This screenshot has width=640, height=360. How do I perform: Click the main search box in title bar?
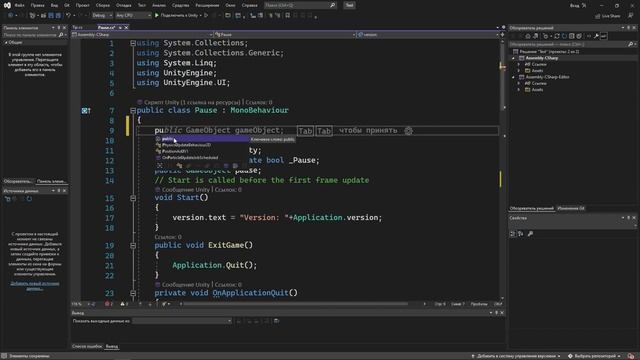pyautogui.click(x=300, y=5)
